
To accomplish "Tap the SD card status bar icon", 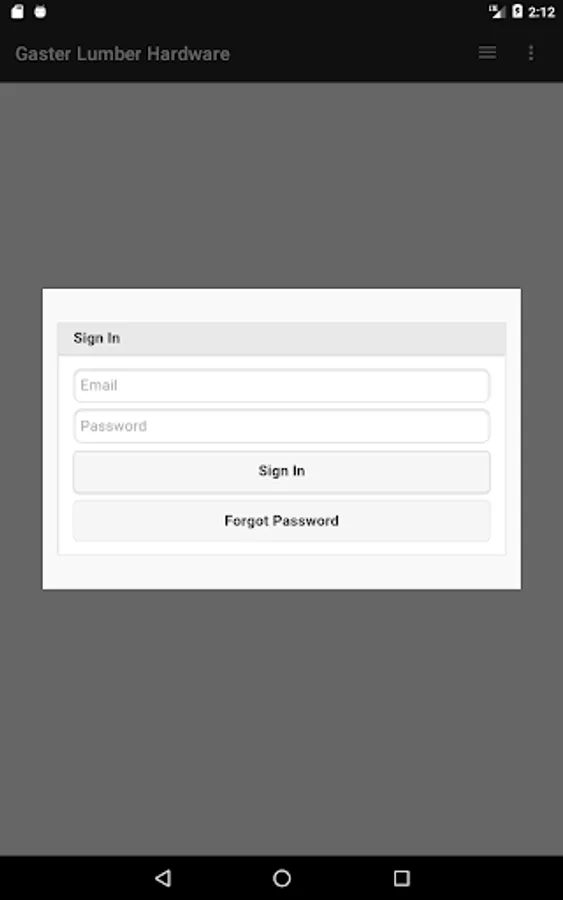I will (17, 11).
